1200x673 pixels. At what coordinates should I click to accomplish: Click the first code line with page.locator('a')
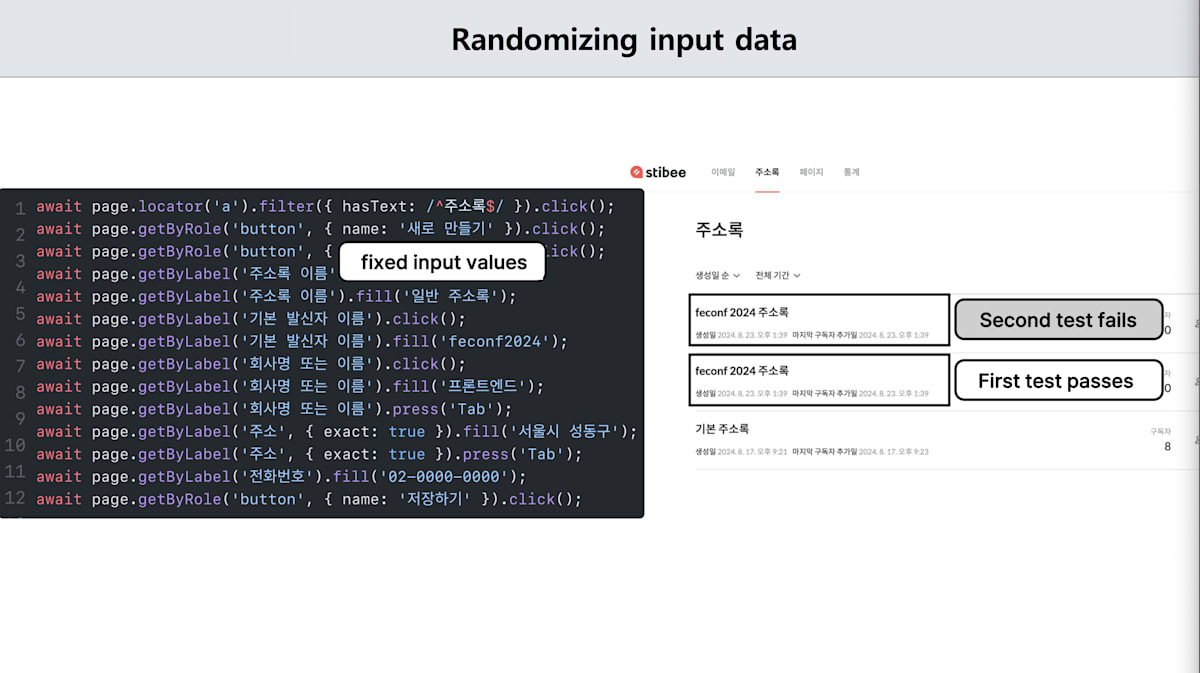[x=325, y=206]
